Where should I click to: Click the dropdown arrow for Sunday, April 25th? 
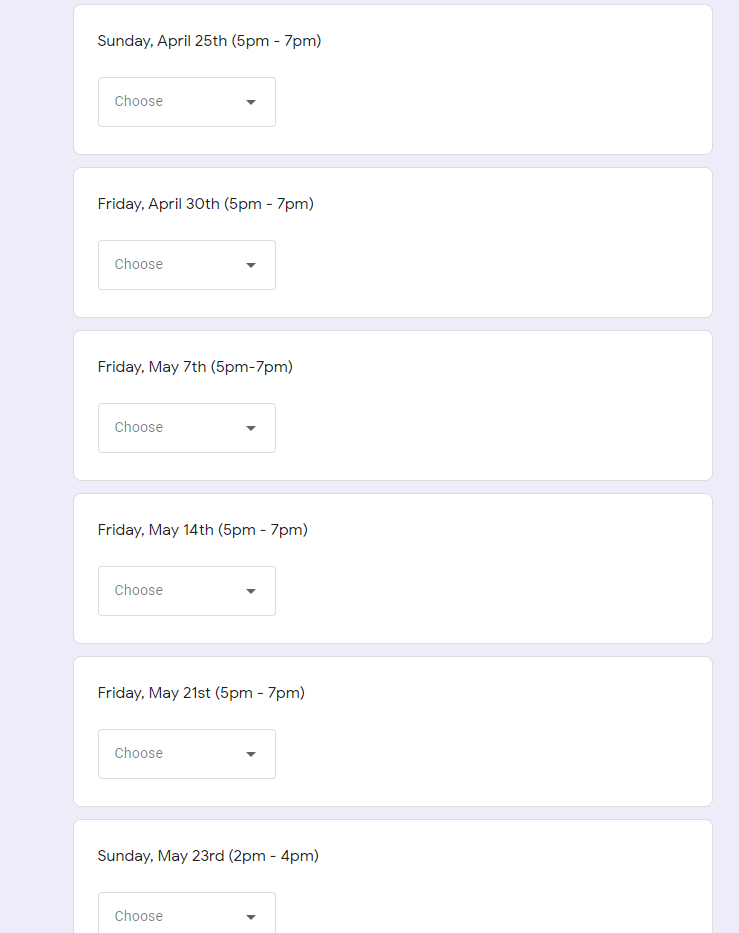251,102
